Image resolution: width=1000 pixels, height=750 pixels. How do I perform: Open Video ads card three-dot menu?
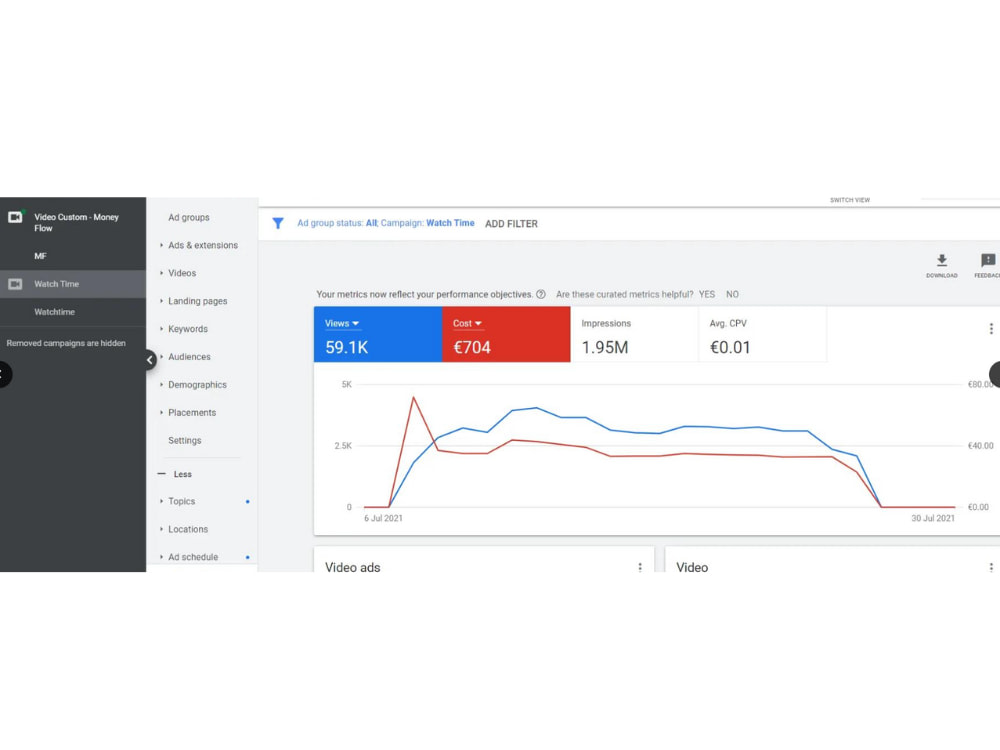[x=640, y=567]
